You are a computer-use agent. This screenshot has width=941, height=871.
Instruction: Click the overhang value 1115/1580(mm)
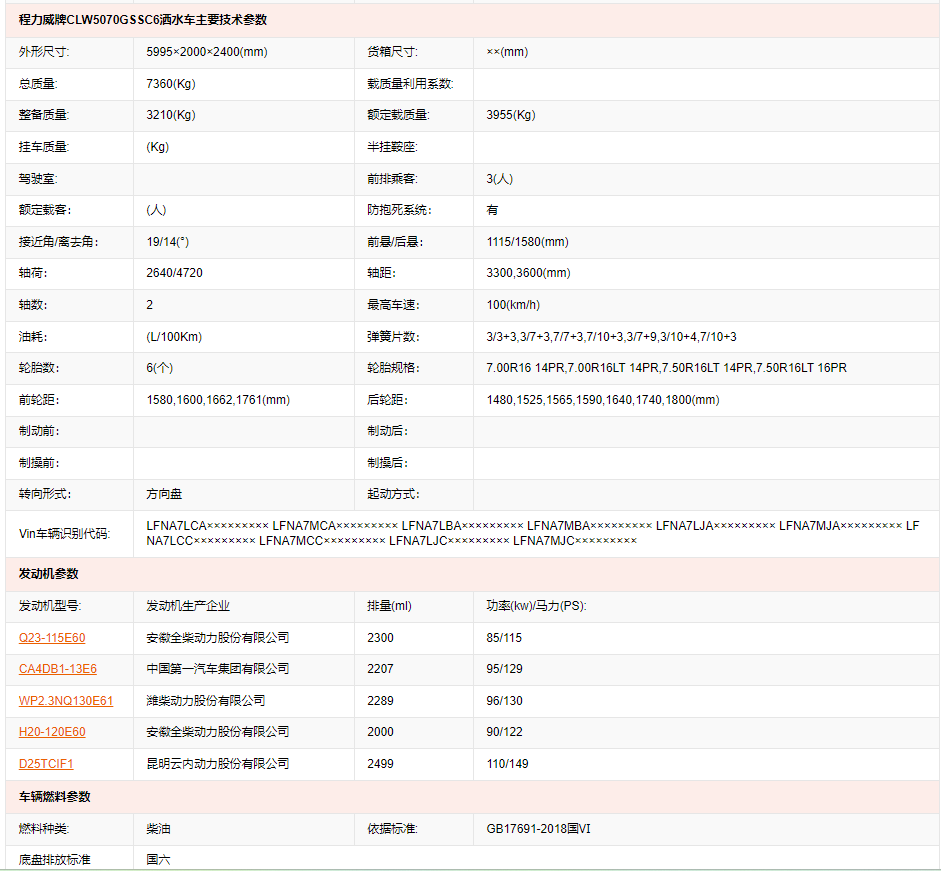click(x=528, y=242)
